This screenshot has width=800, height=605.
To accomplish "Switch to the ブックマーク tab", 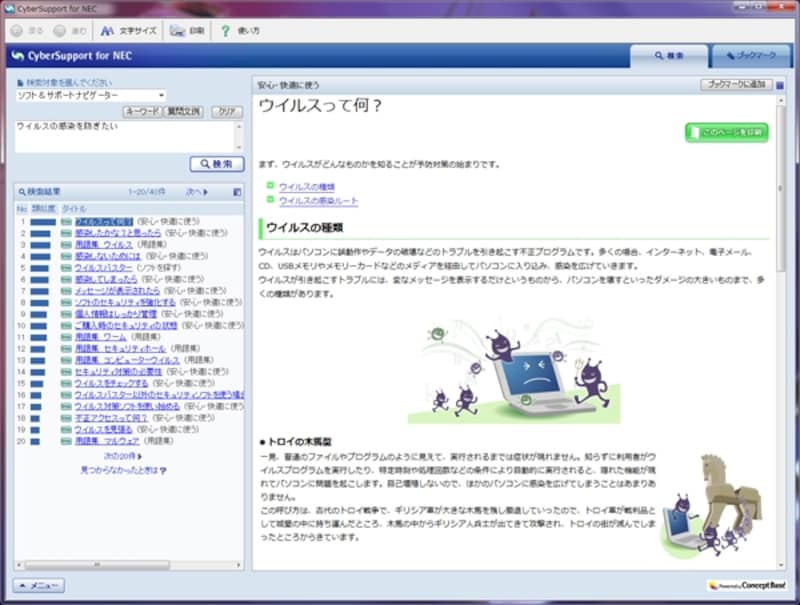I will pos(750,57).
